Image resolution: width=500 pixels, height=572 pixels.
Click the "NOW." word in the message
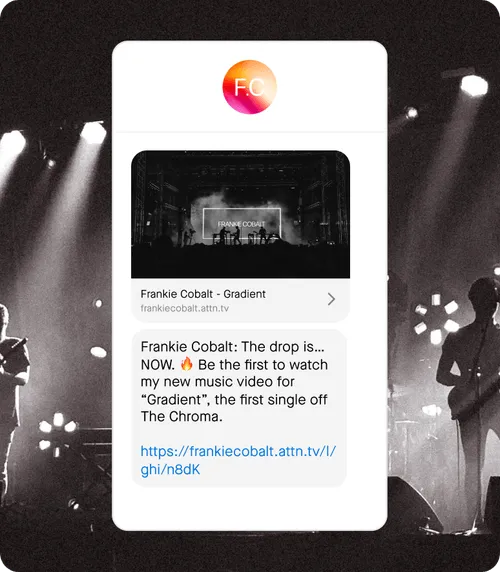coord(158,364)
